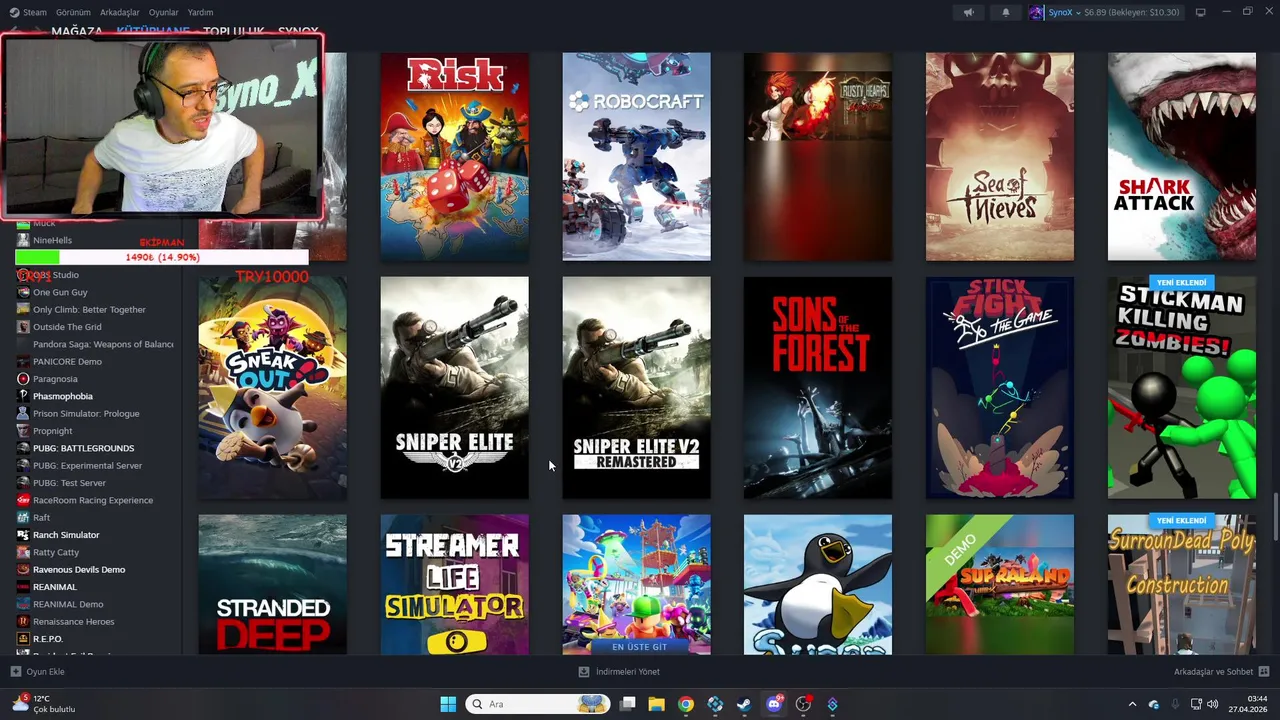Open the Yardım menu
Image resolution: width=1280 pixels, height=720 pixels.
(201, 13)
